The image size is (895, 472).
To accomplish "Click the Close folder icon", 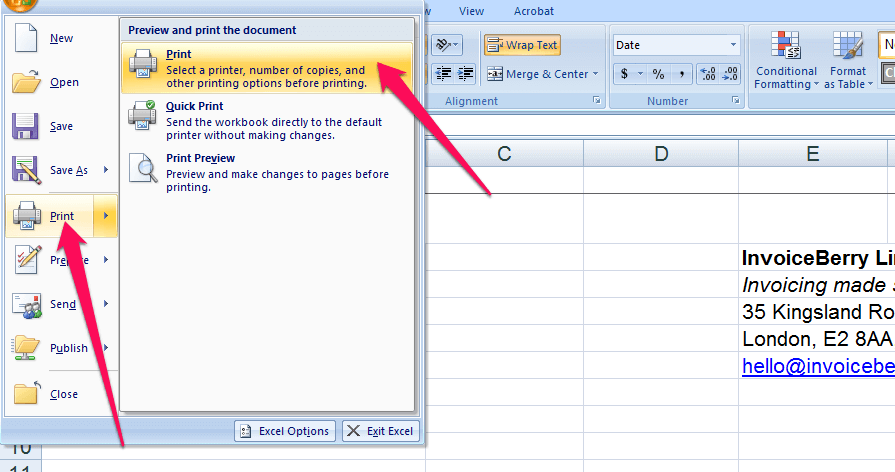I will click(x=27, y=393).
